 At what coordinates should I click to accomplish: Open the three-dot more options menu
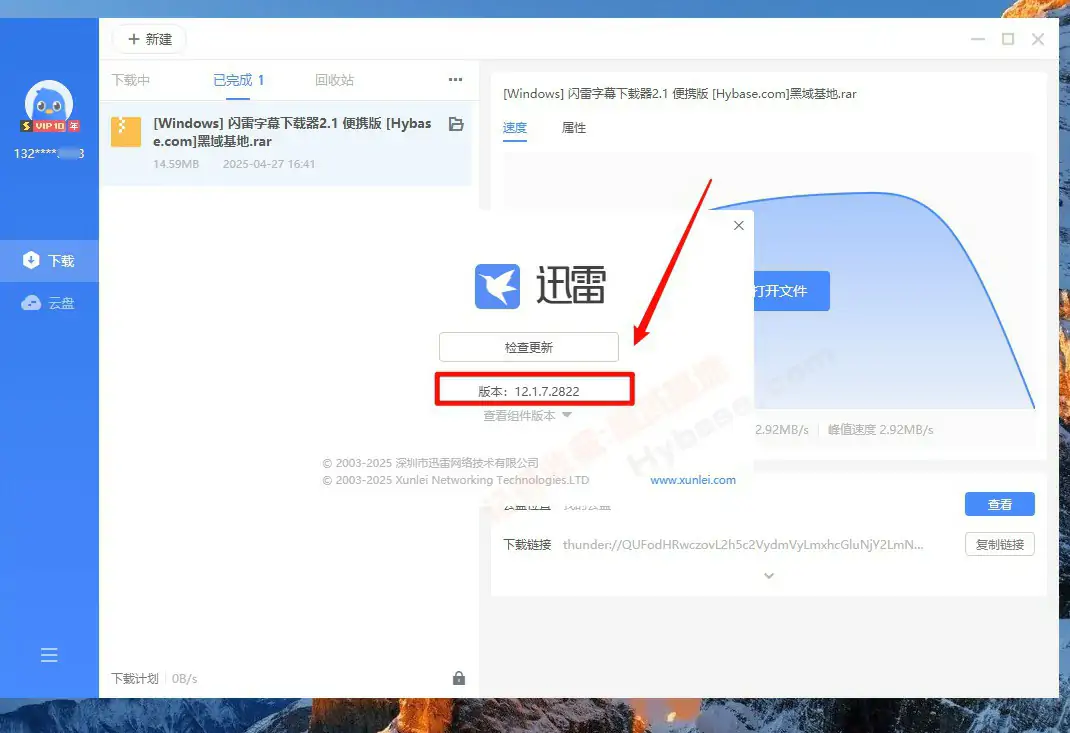coord(455,80)
